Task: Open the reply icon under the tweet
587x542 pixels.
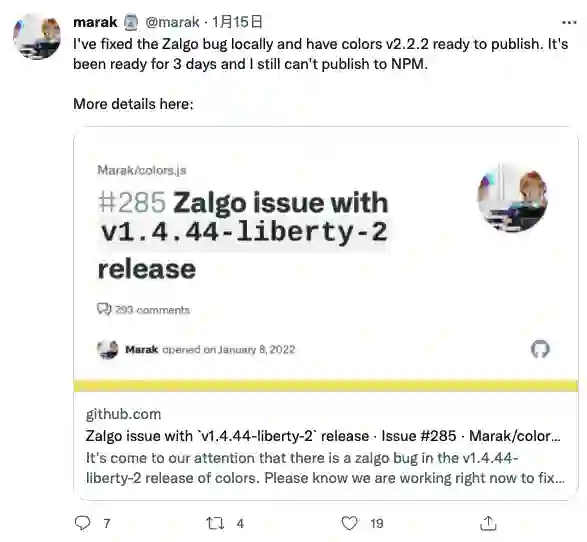Action: click(x=82, y=523)
